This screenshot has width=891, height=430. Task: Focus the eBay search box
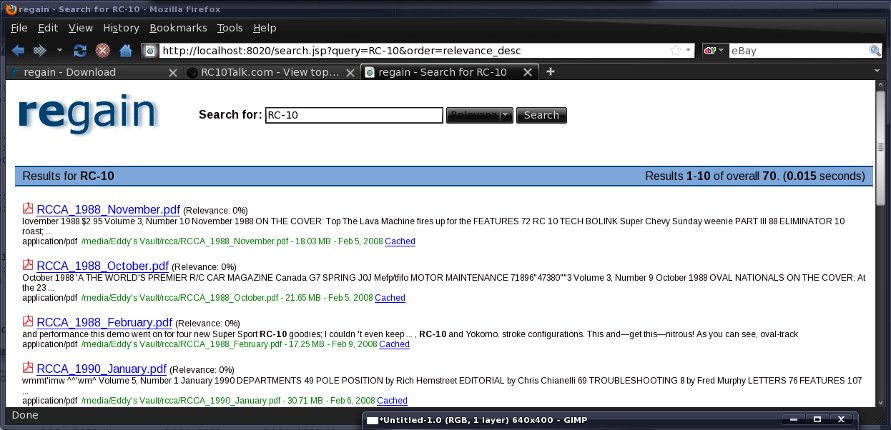pos(798,51)
